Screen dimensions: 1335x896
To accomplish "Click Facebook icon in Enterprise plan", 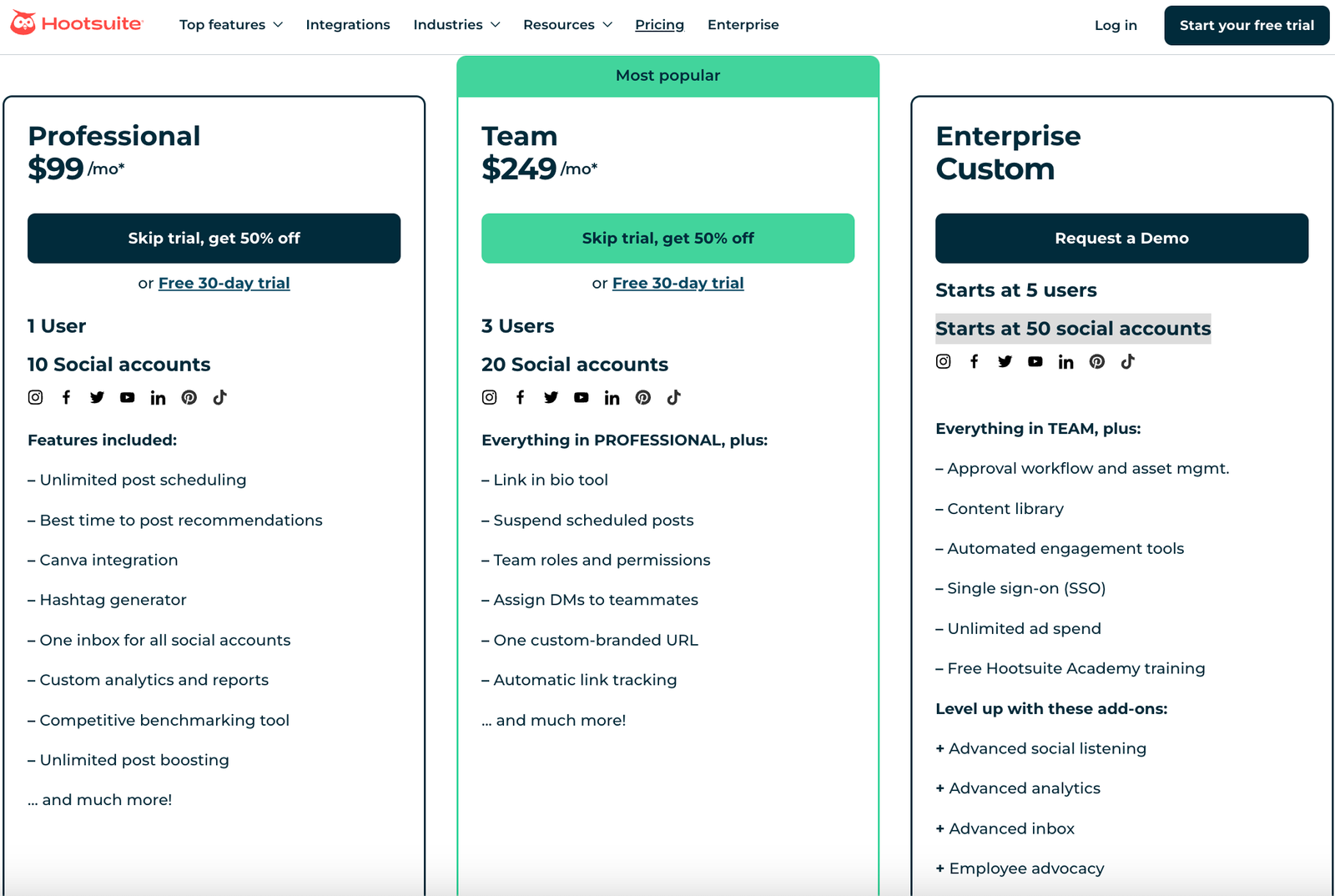I will click(974, 361).
